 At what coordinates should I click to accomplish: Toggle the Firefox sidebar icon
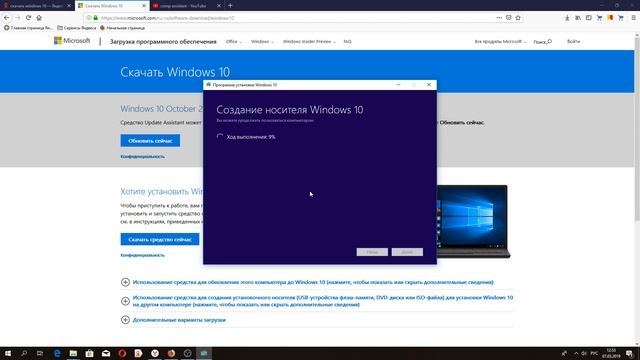[589, 18]
